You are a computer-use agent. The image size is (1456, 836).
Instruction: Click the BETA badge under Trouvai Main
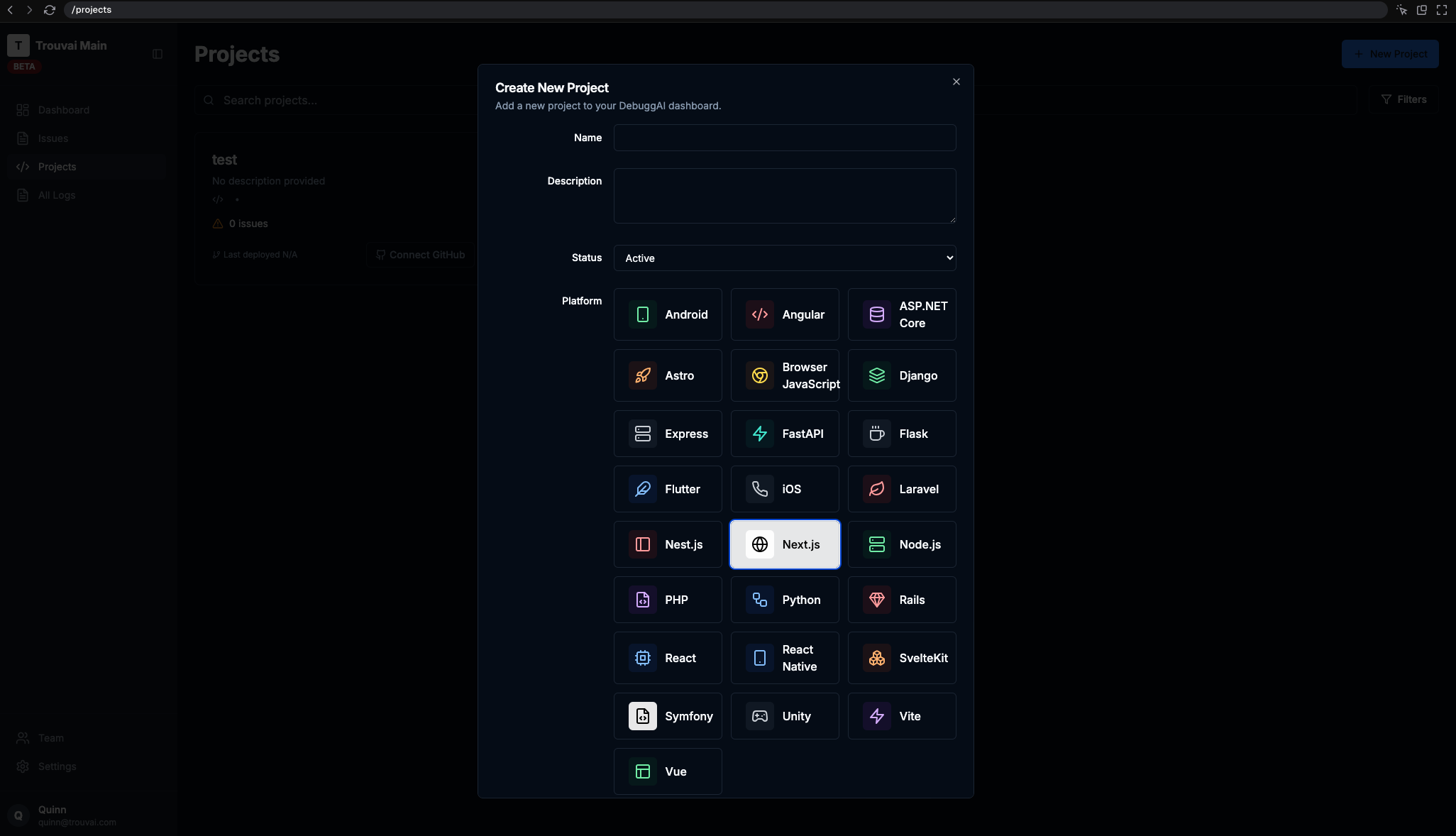(24, 67)
